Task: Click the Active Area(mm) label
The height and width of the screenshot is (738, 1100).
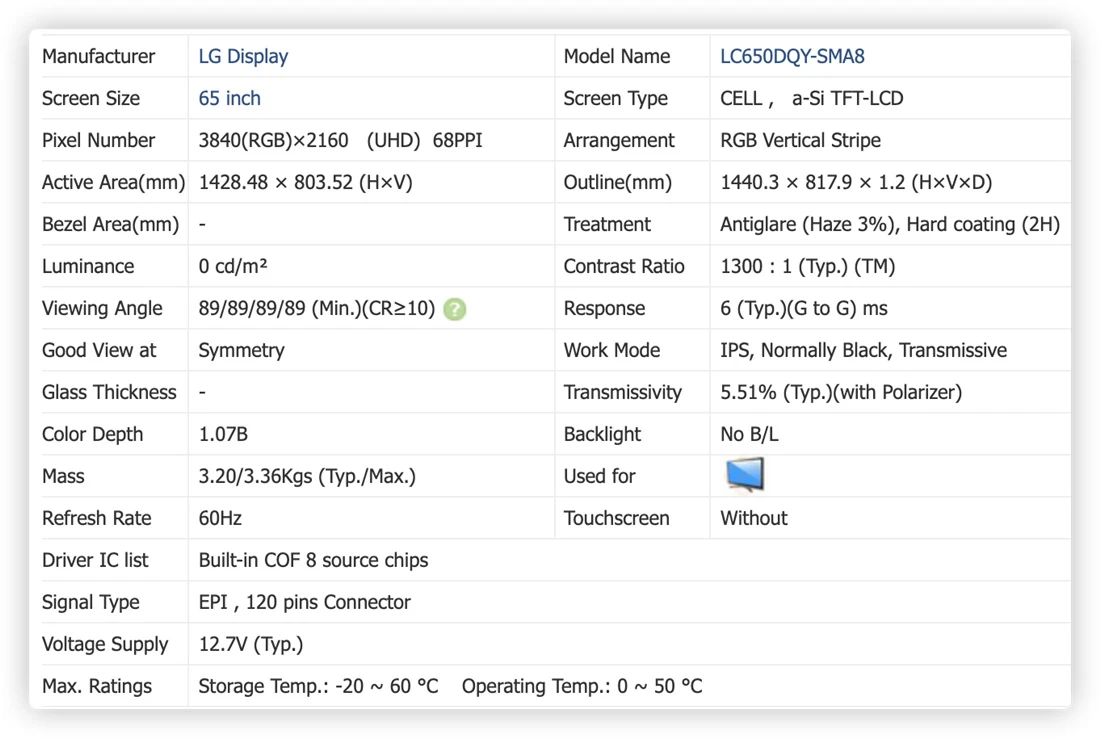Action: pos(114,182)
